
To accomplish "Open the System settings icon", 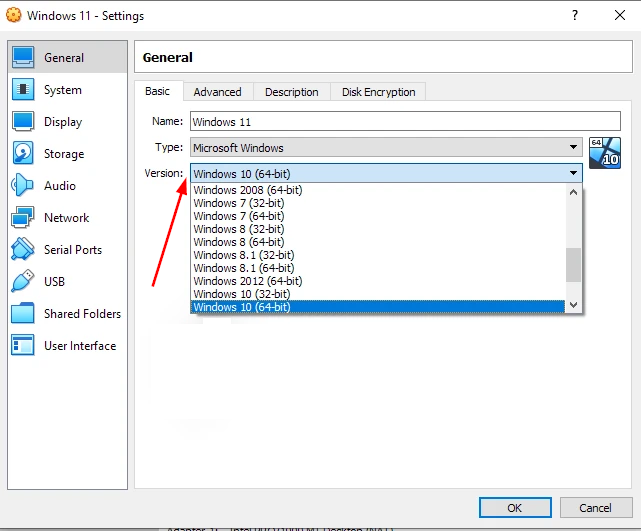I will (23, 90).
